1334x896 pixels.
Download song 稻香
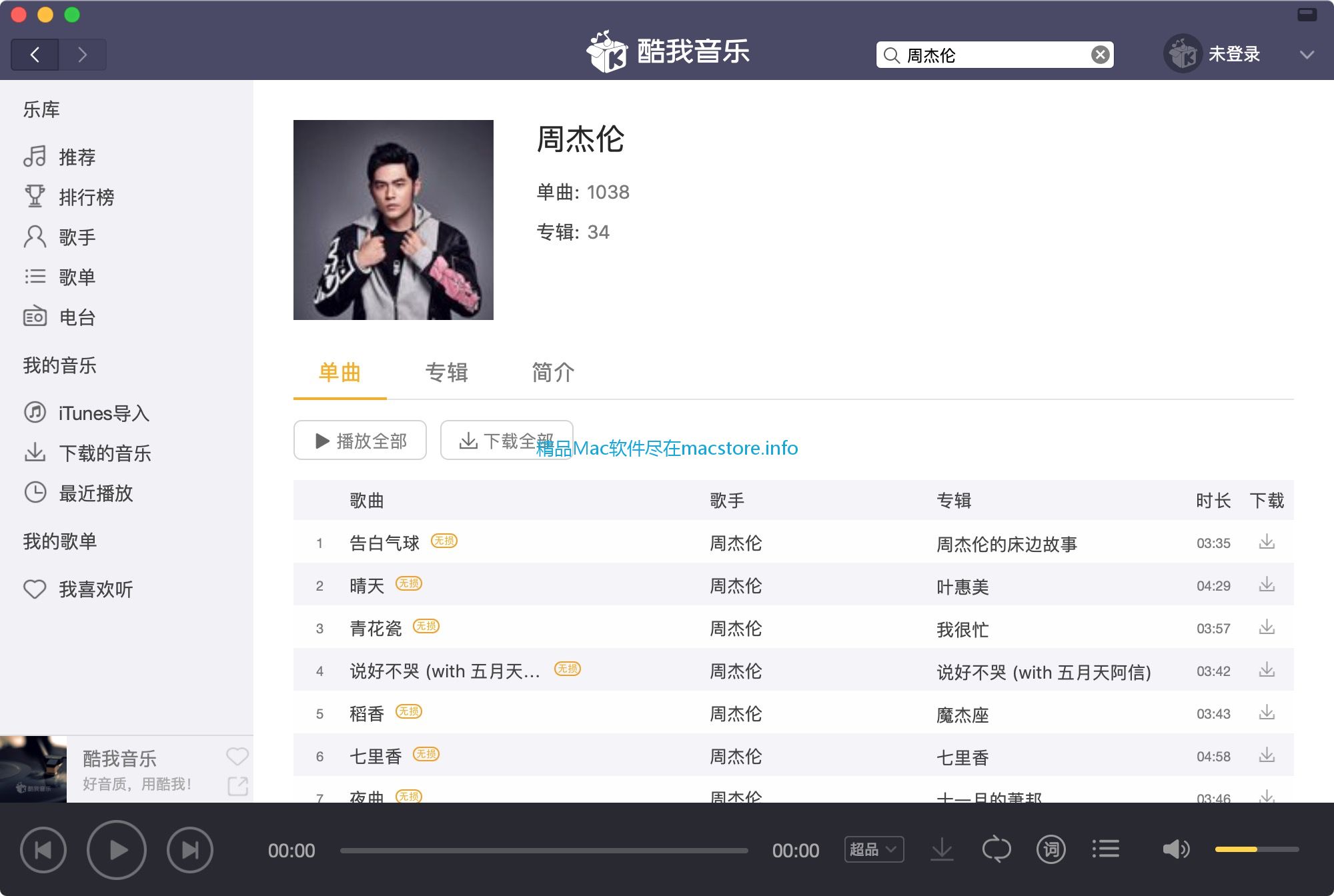coord(1267,713)
